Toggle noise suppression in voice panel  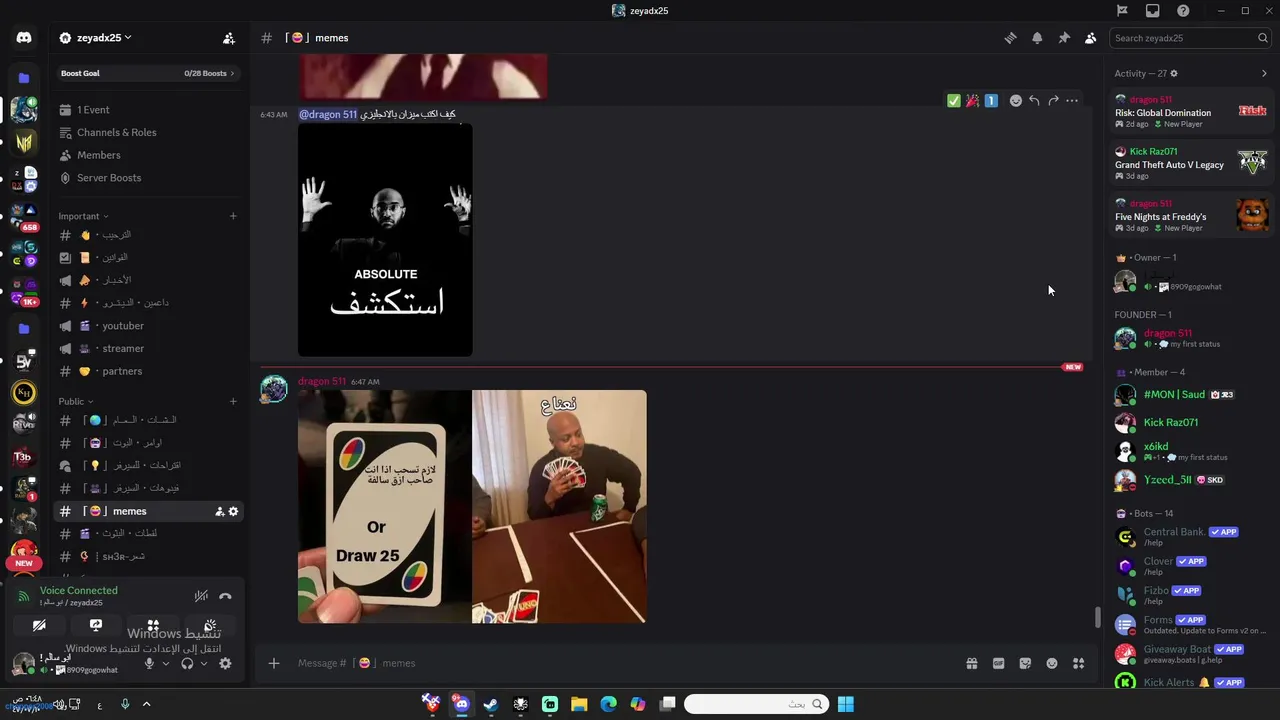[x=201, y=596]
